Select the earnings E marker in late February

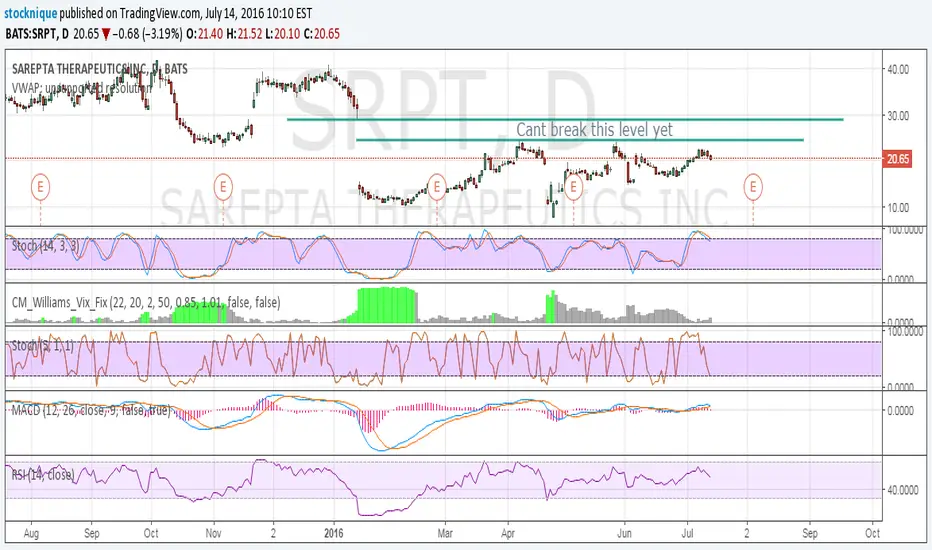[x=437, y=187]
